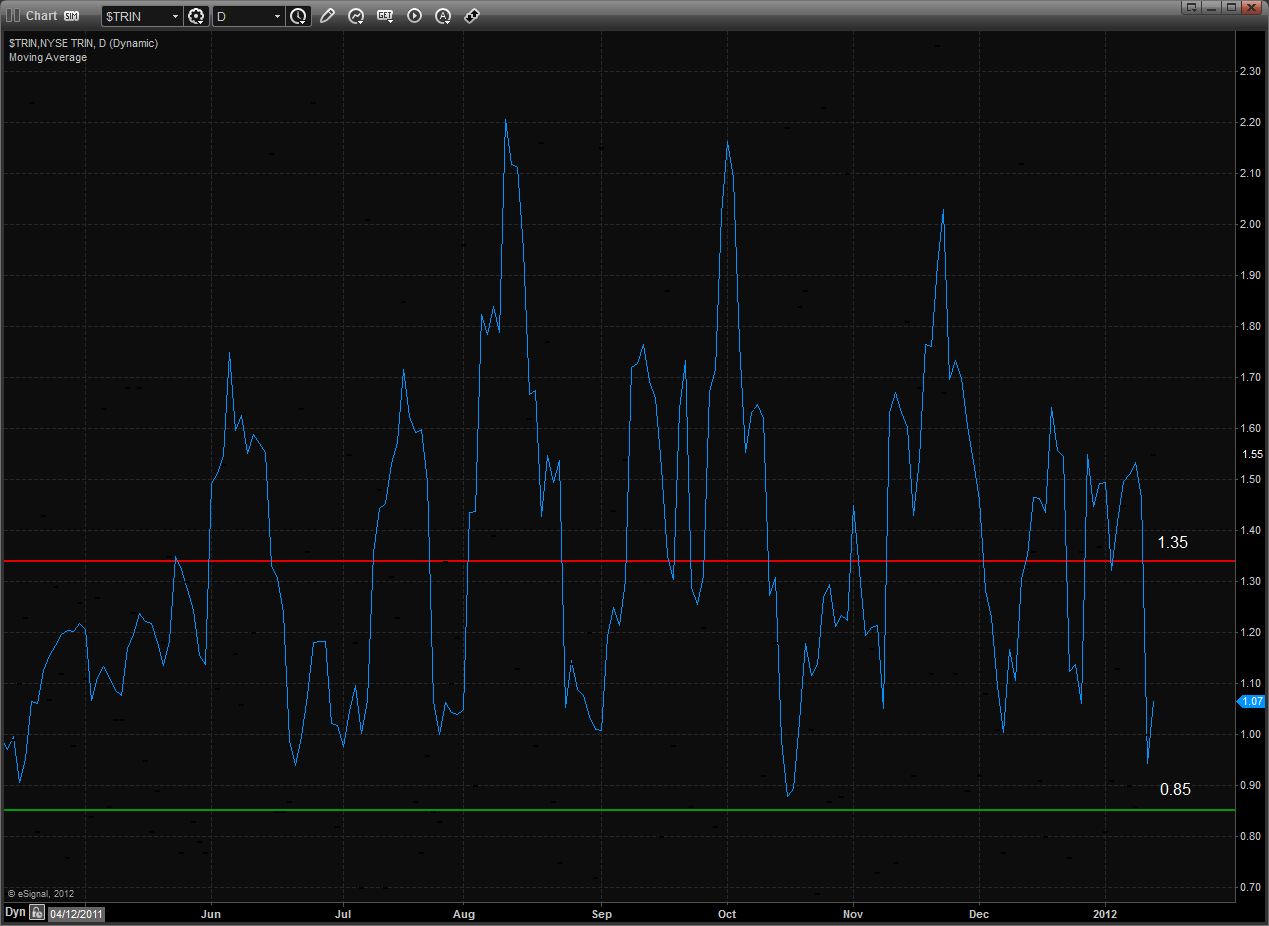This screenshot has height=926, width=1269.
Task: Click the 04/12/2011 date box
Action: tap(75, 913)
